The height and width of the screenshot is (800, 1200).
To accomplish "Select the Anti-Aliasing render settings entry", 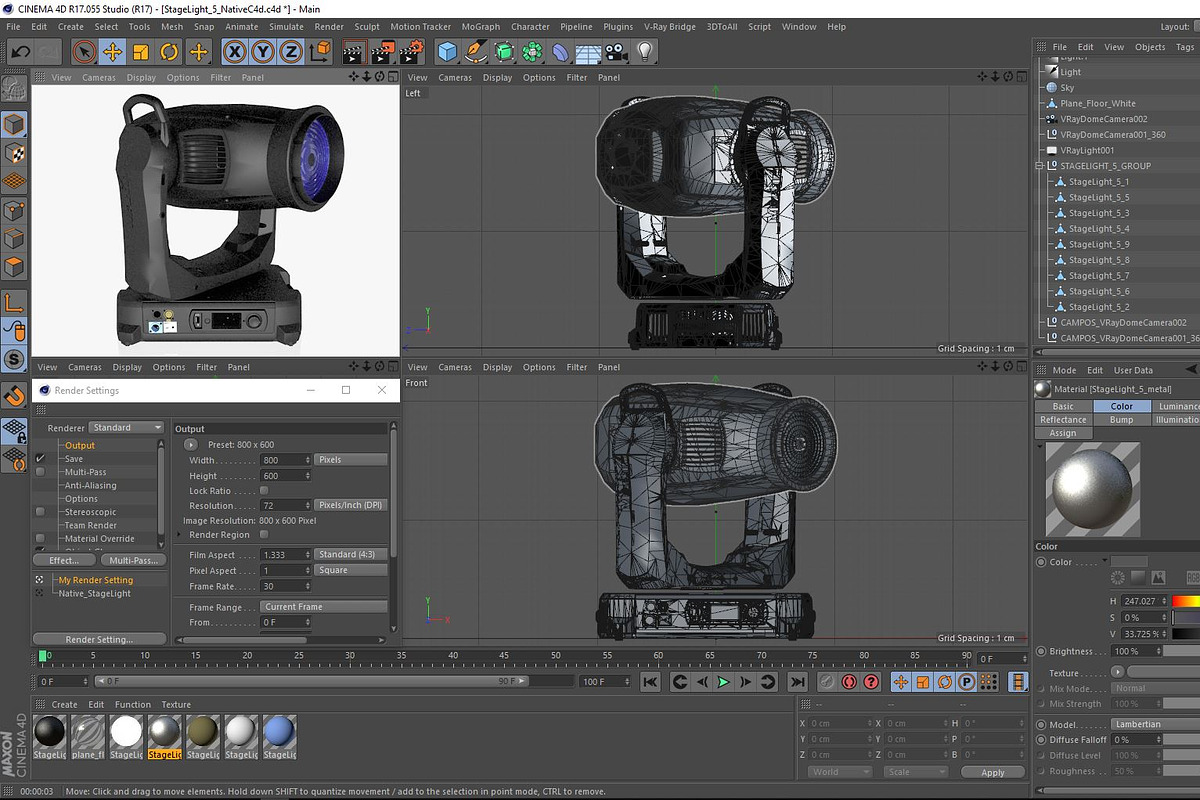I will click(91, 485).
